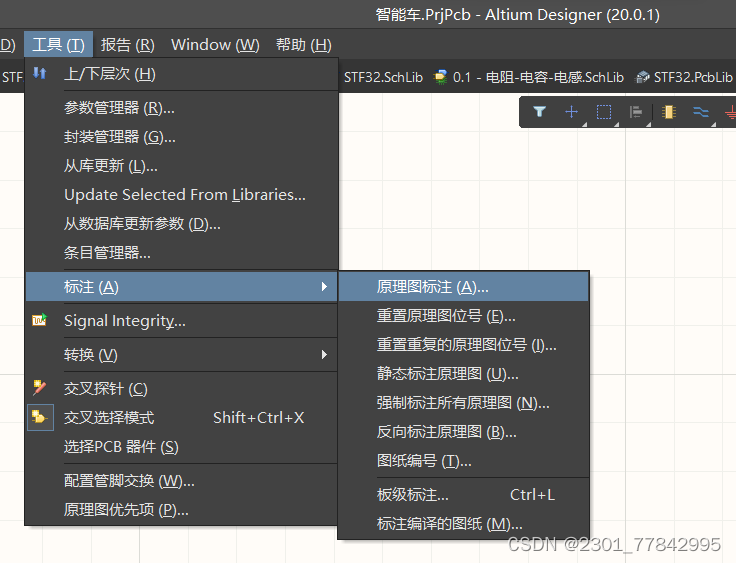Select 标注编译的图纸 (M)... submenu entry
The image size is (736, 563).
[x=463, y=524]
